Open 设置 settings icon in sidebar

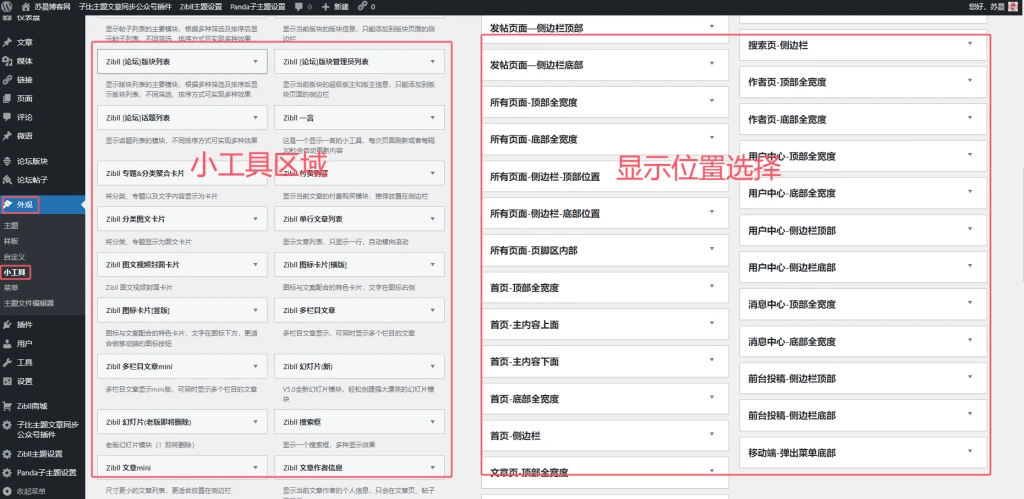click(x=7, y=381)
